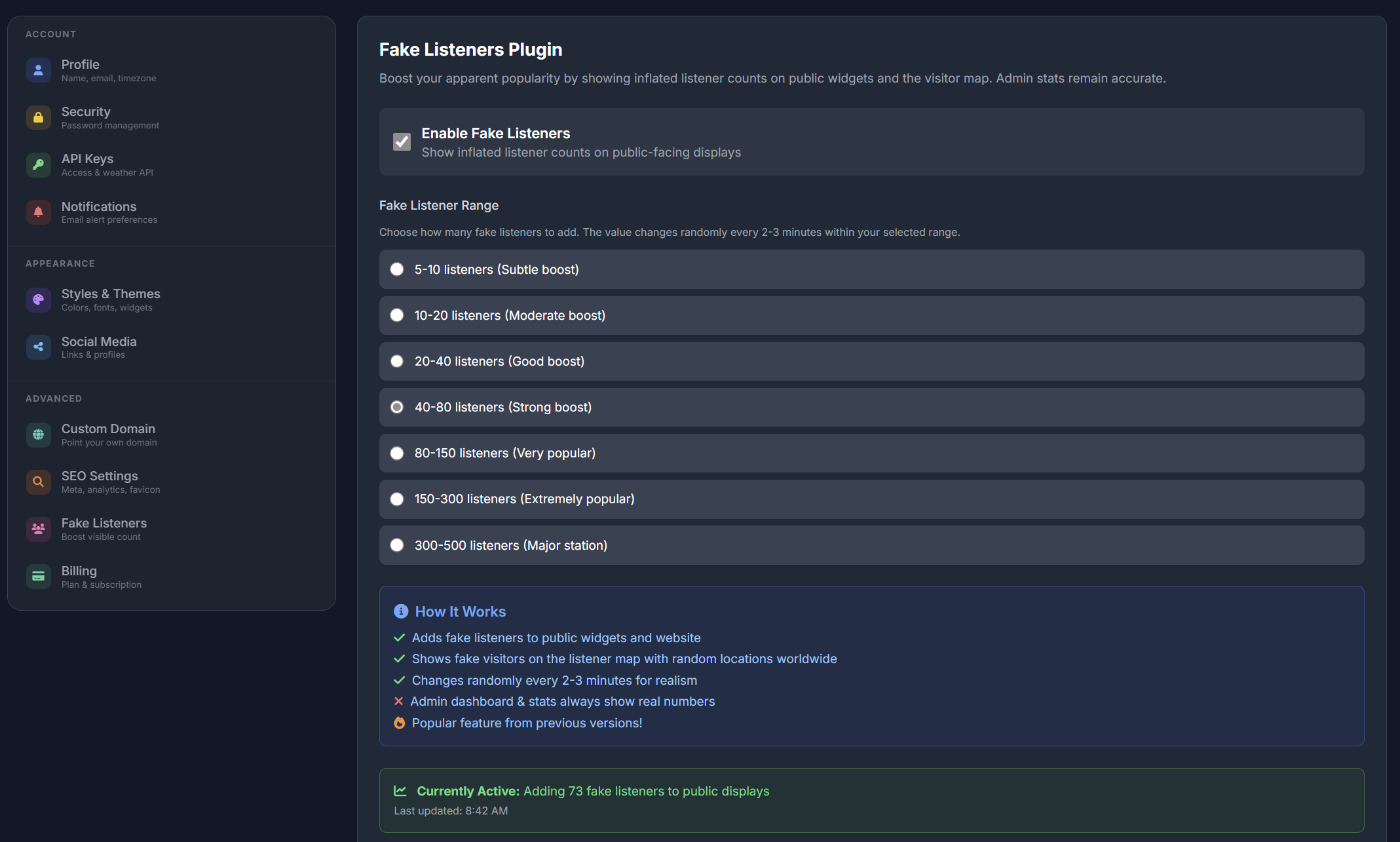Click the Profile person icon
Screen dimensions: 1400x842
[38, 69]
